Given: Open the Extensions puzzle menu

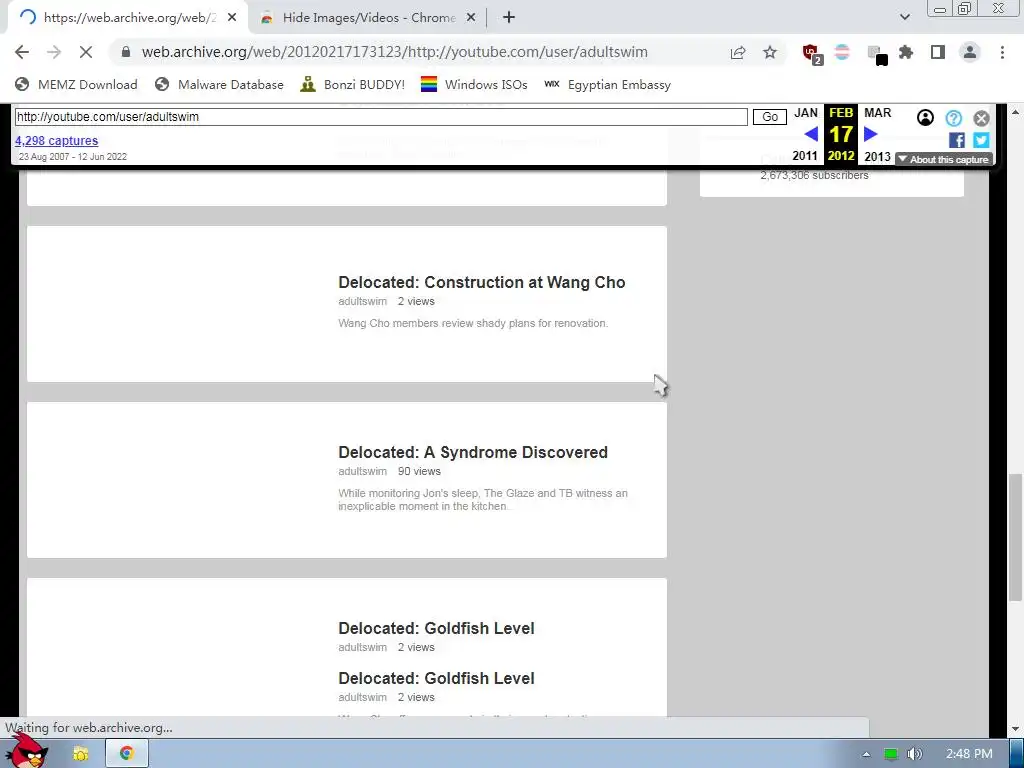Looking at the screenshot, I should [906, 52].
